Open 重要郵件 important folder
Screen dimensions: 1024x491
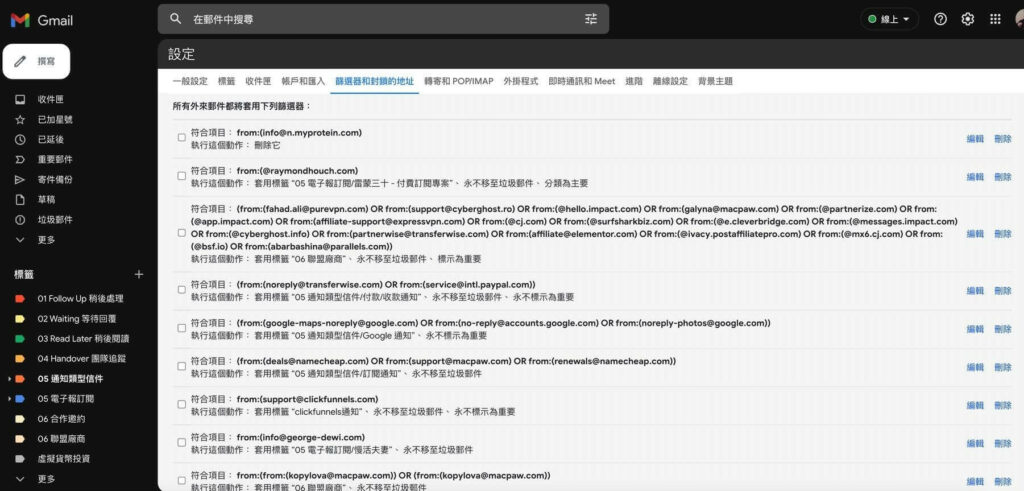[55, 159]
